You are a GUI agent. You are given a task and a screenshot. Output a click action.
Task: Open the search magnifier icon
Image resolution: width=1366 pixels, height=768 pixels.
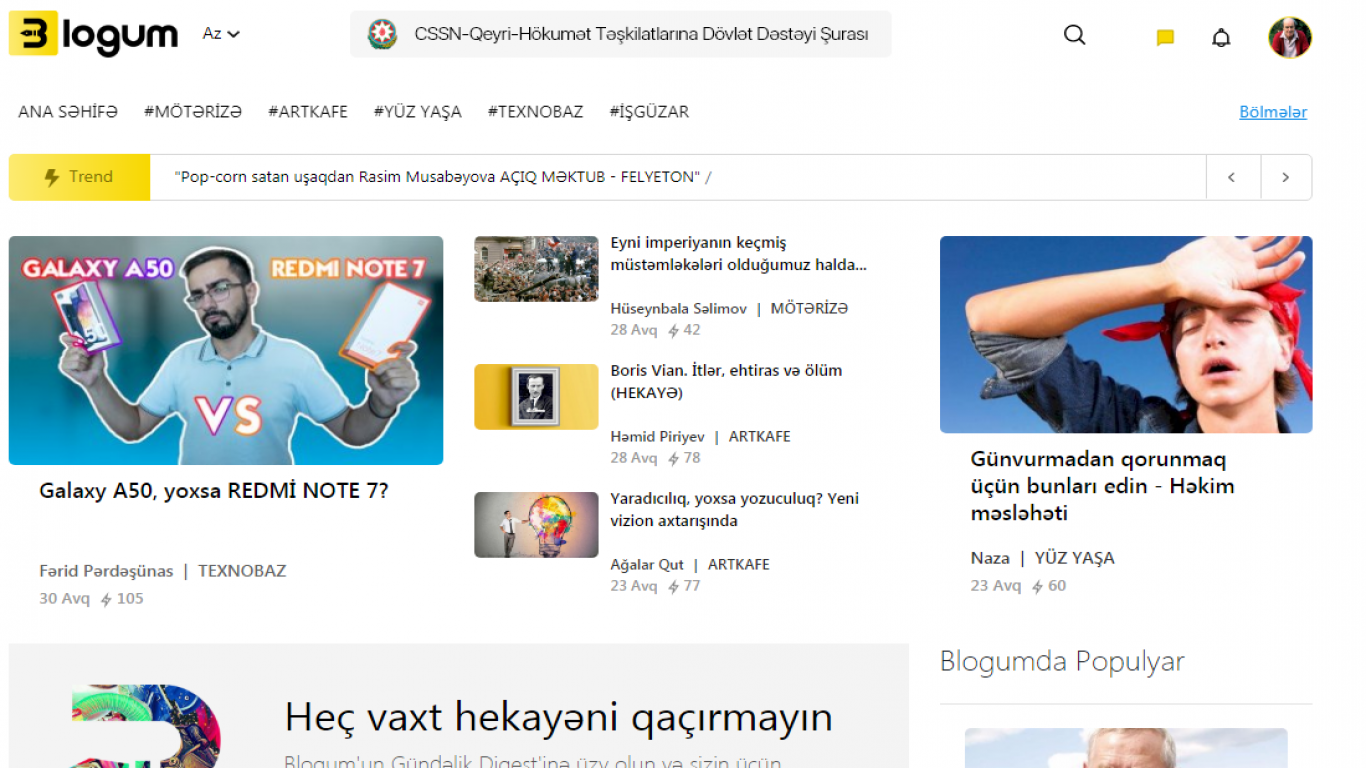(x=1074, y=35)
